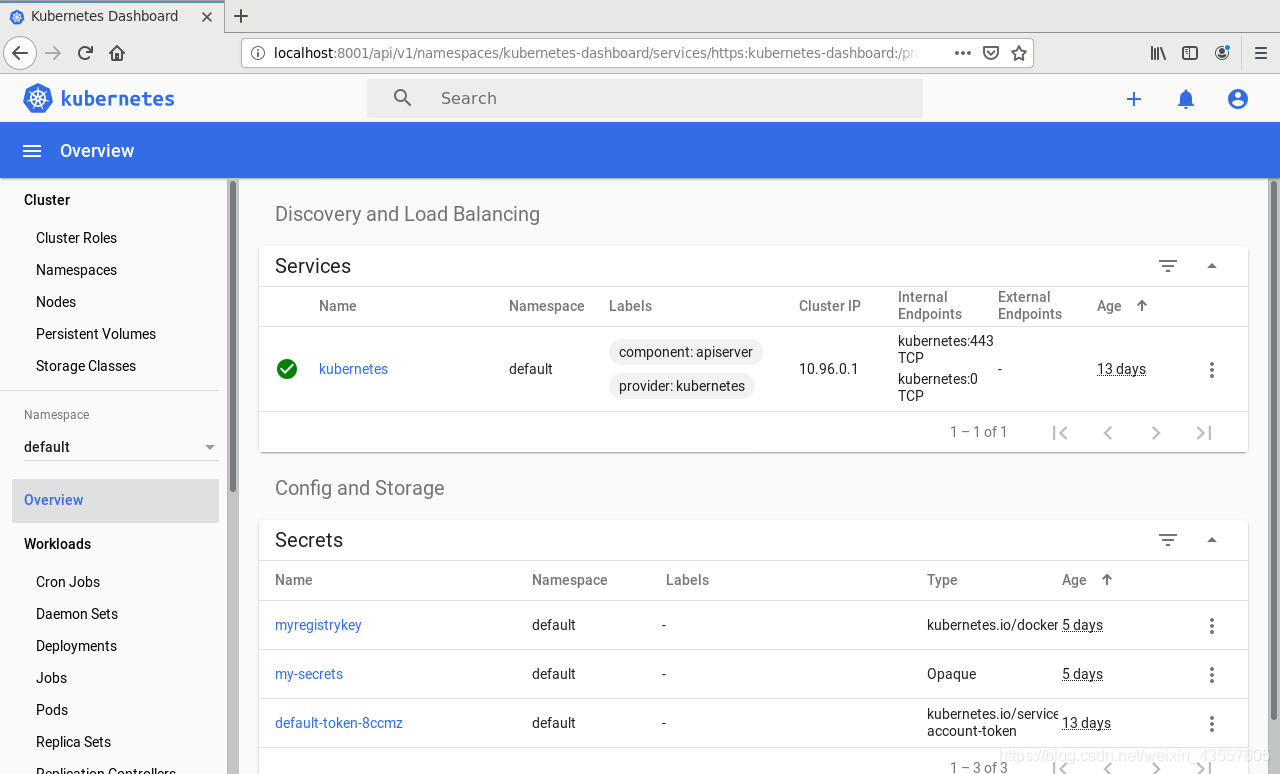1280x774 pixels.
Task: Select Overview in sidebar
Action: click(115, 500)
